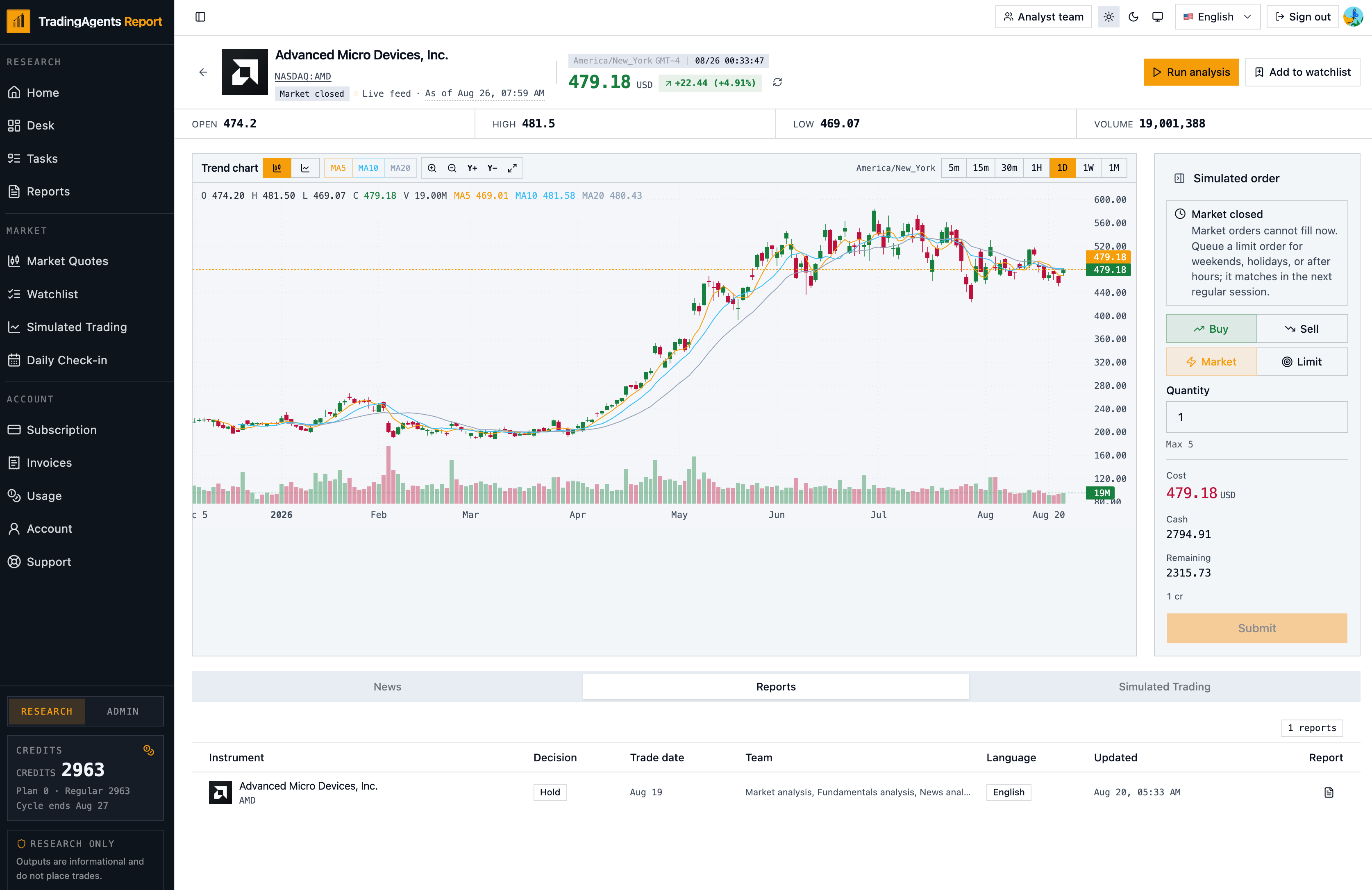Click Sign out button
Image resolution: width=1372 pixels, height=890 pixels.
pyautogui.click(x=1302, y=17)
